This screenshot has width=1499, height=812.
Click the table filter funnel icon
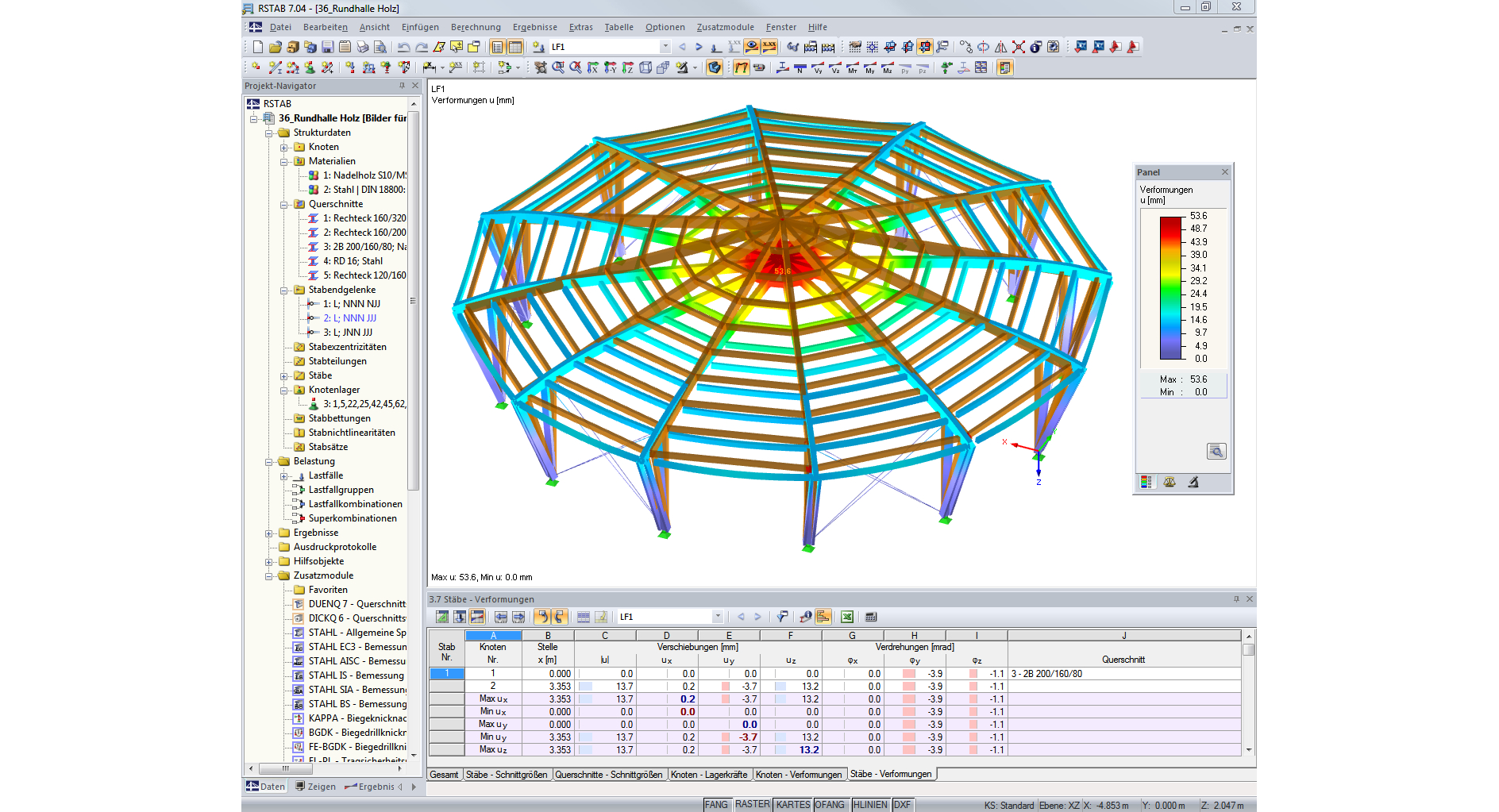click(x=782, y=617)
